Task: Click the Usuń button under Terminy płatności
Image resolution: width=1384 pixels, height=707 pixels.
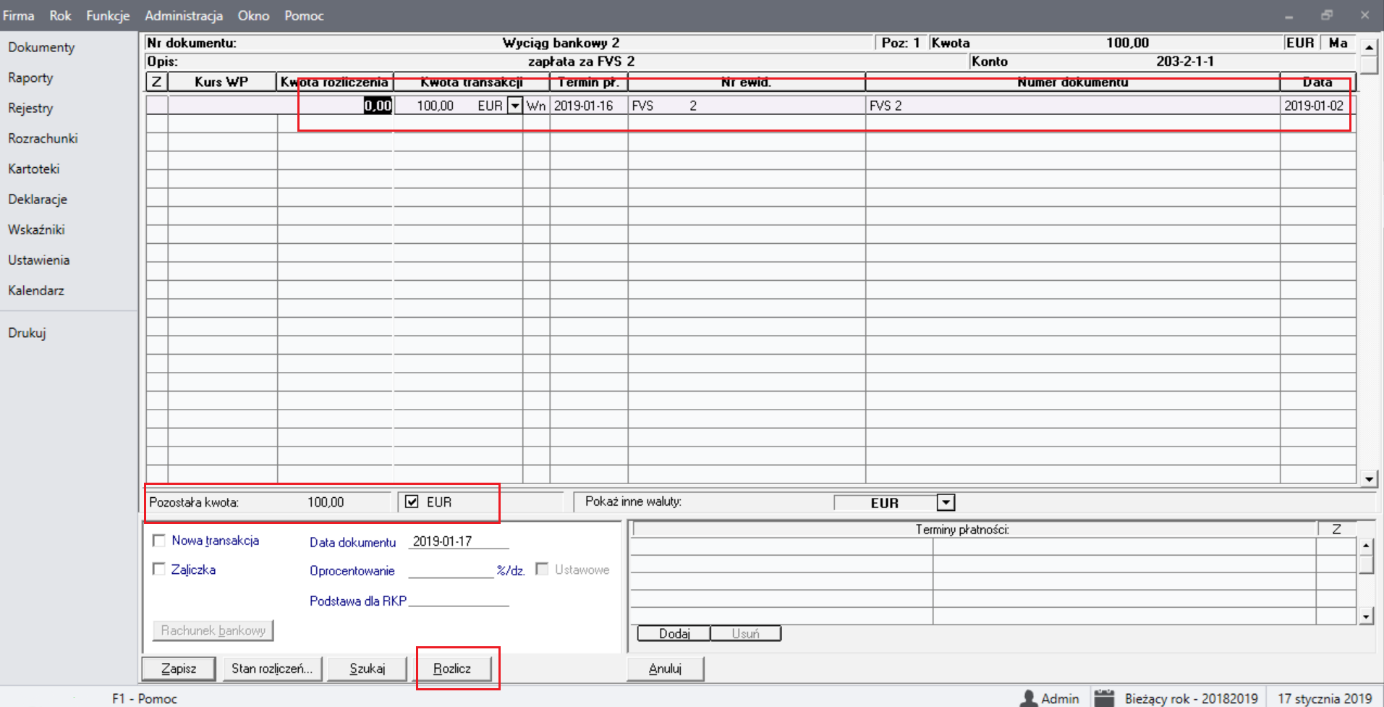Action: click(x=745, y=634)
